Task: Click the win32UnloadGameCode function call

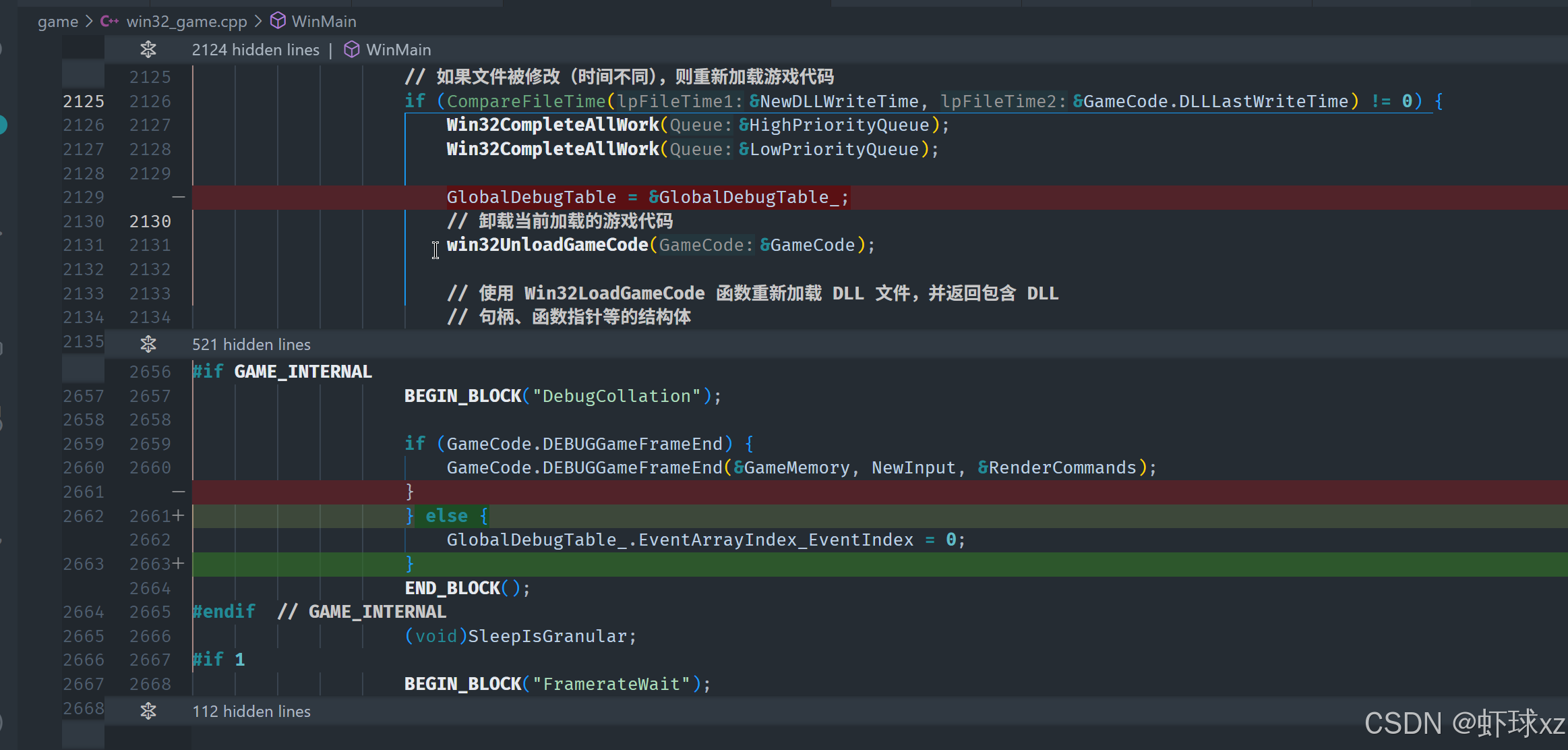Action: (x=547, y=245)
